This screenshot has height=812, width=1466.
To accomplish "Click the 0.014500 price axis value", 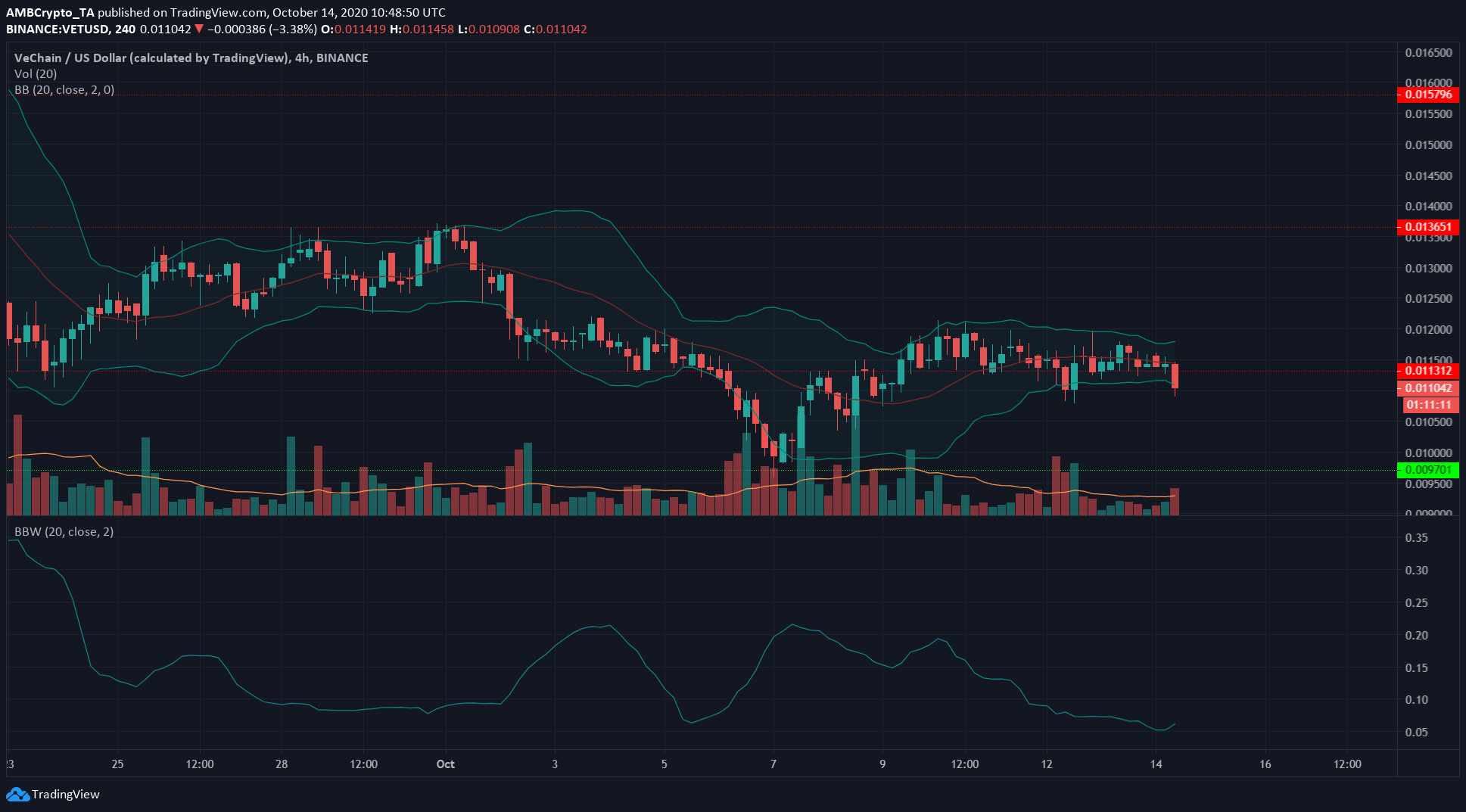I will [x=1429, y=176].
